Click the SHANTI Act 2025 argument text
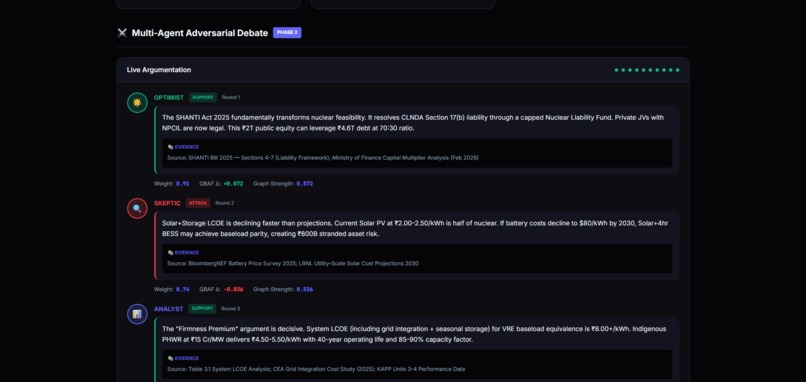Image resolution: width=806 pixels, height=382 pixels. 413,123
